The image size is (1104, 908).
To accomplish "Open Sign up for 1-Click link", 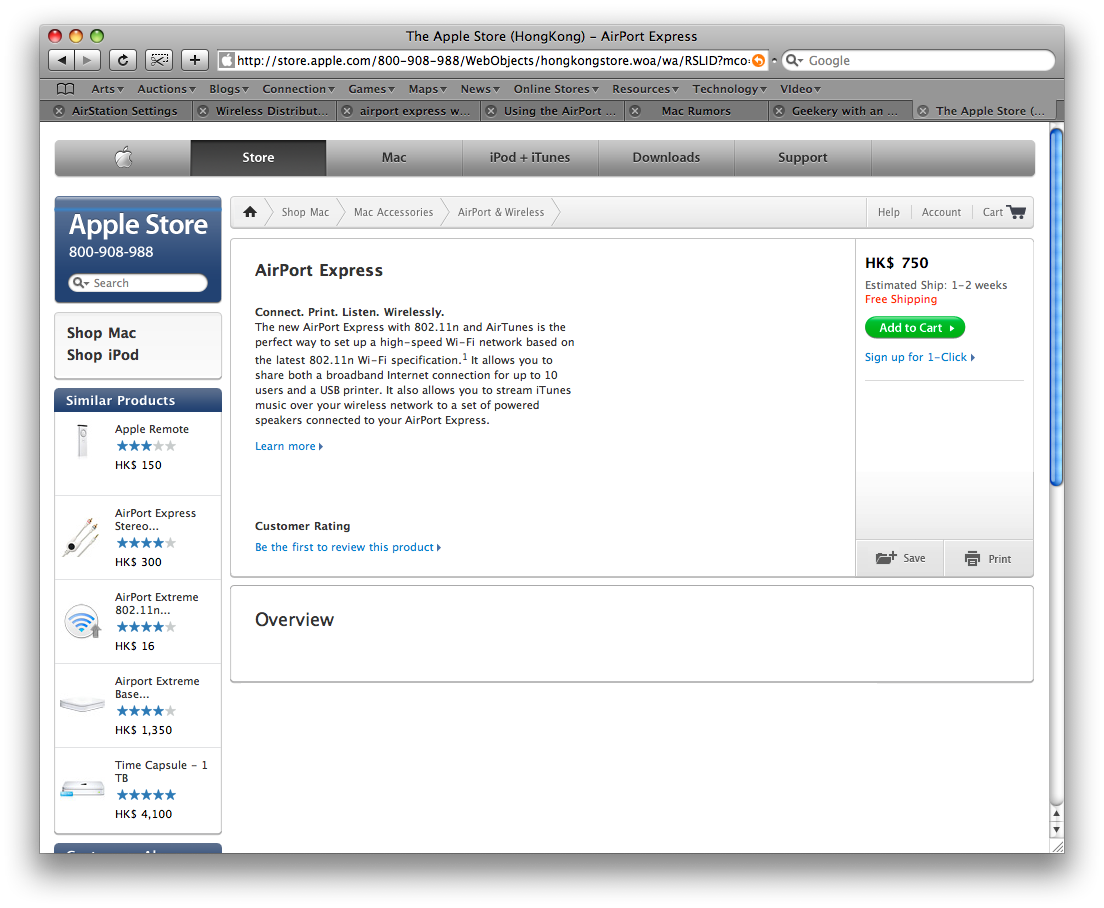I will click(920, 358).
